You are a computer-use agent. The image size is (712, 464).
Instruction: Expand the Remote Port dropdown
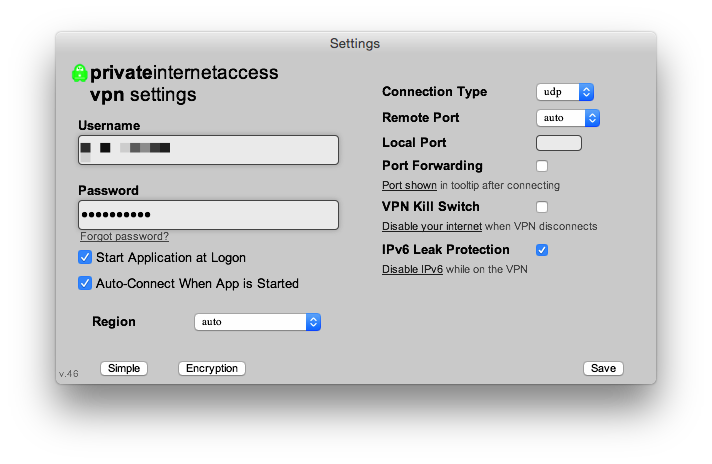click(568, 118)
